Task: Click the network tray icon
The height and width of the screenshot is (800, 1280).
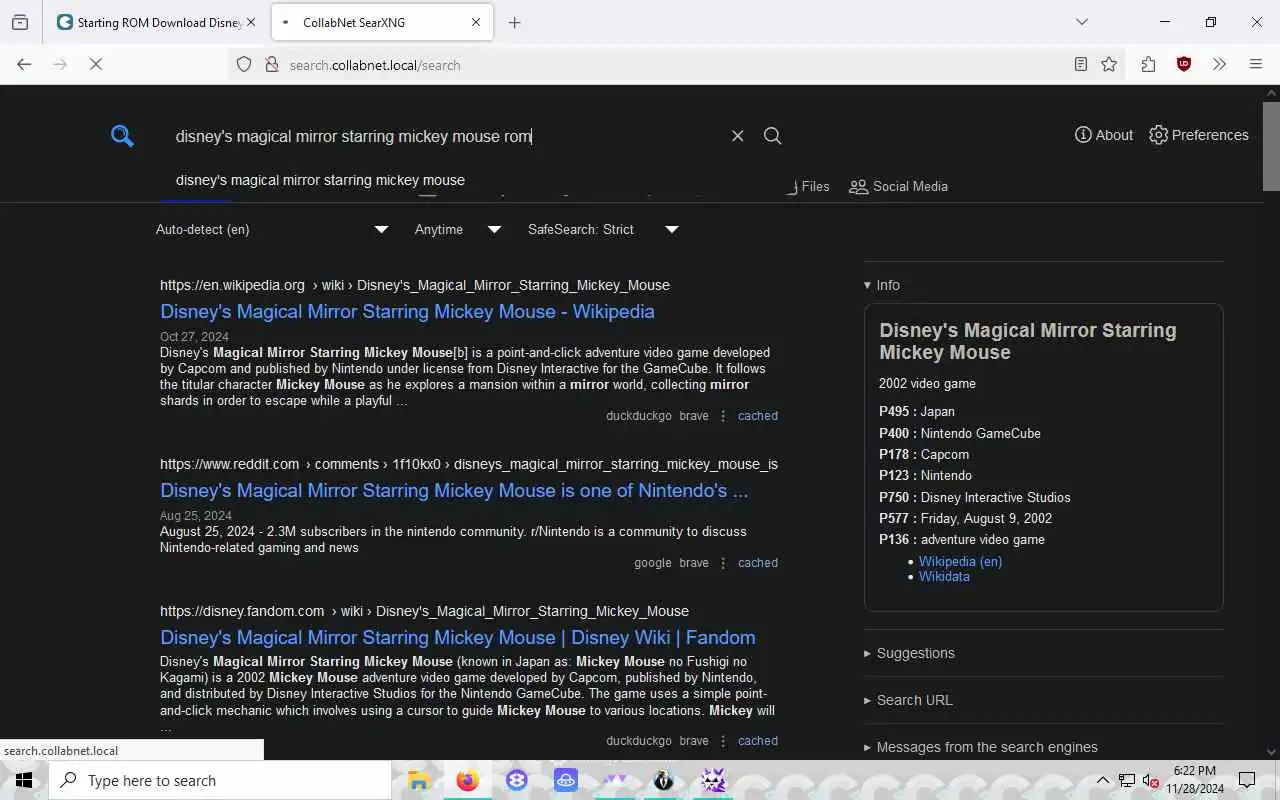Action: coord(1127,780)
